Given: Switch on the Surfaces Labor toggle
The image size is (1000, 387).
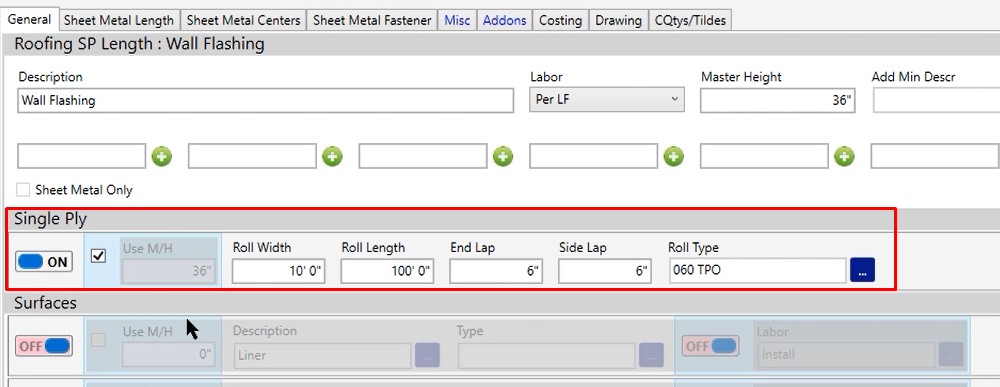Looking at the screenshot, I should (710, 346).
